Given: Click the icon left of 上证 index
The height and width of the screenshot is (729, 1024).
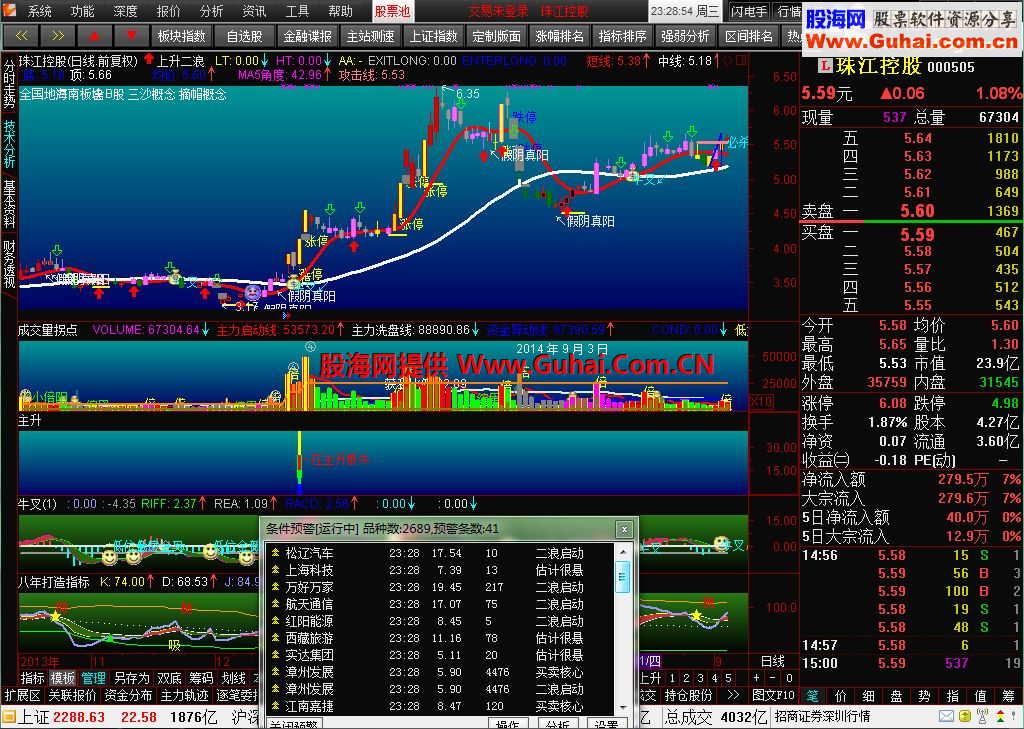Looking at the screenshot, I should pos(8,717).
